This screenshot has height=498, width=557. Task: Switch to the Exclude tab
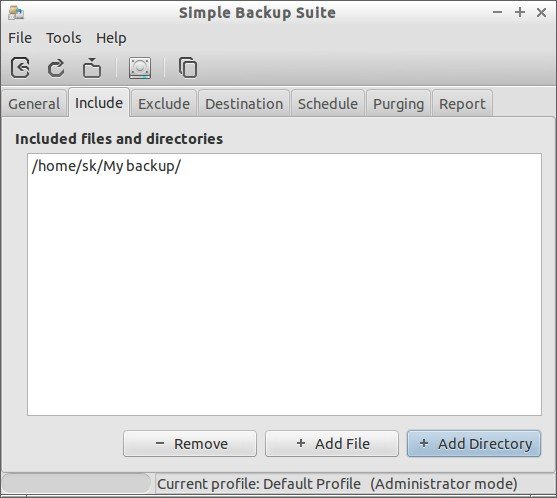coord(164,103)
